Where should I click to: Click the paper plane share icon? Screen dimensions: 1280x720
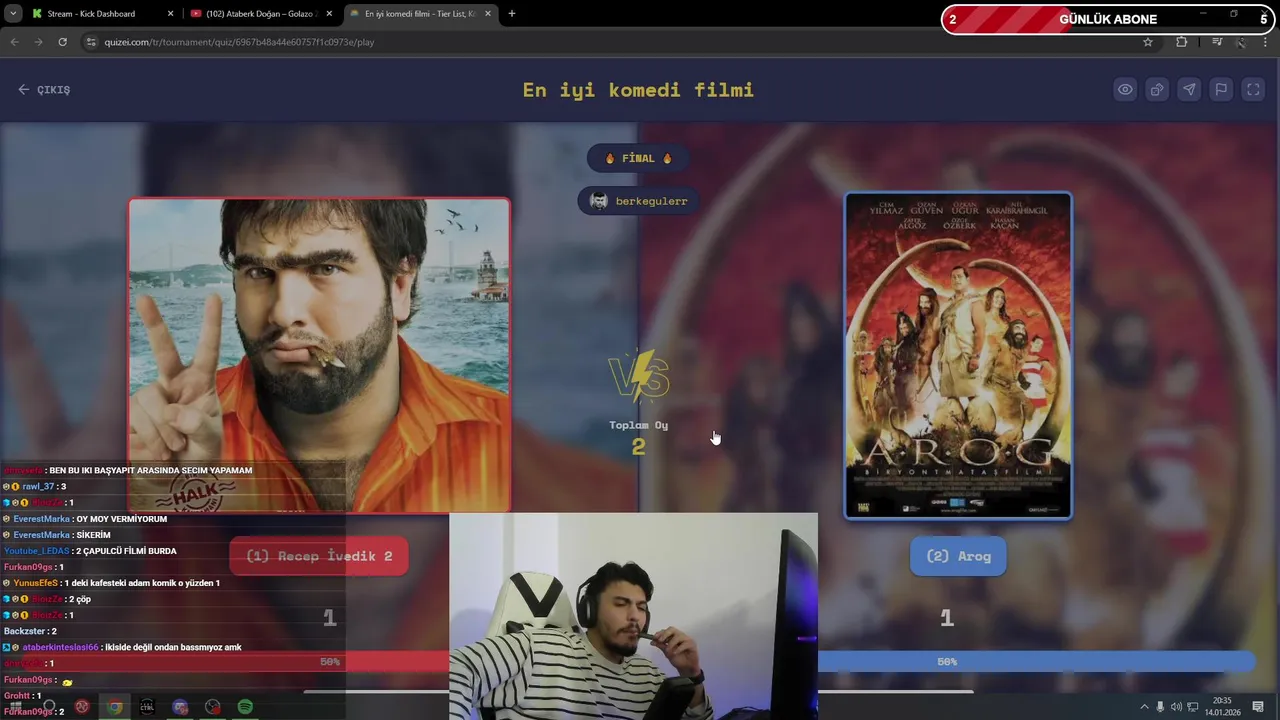1189,89
